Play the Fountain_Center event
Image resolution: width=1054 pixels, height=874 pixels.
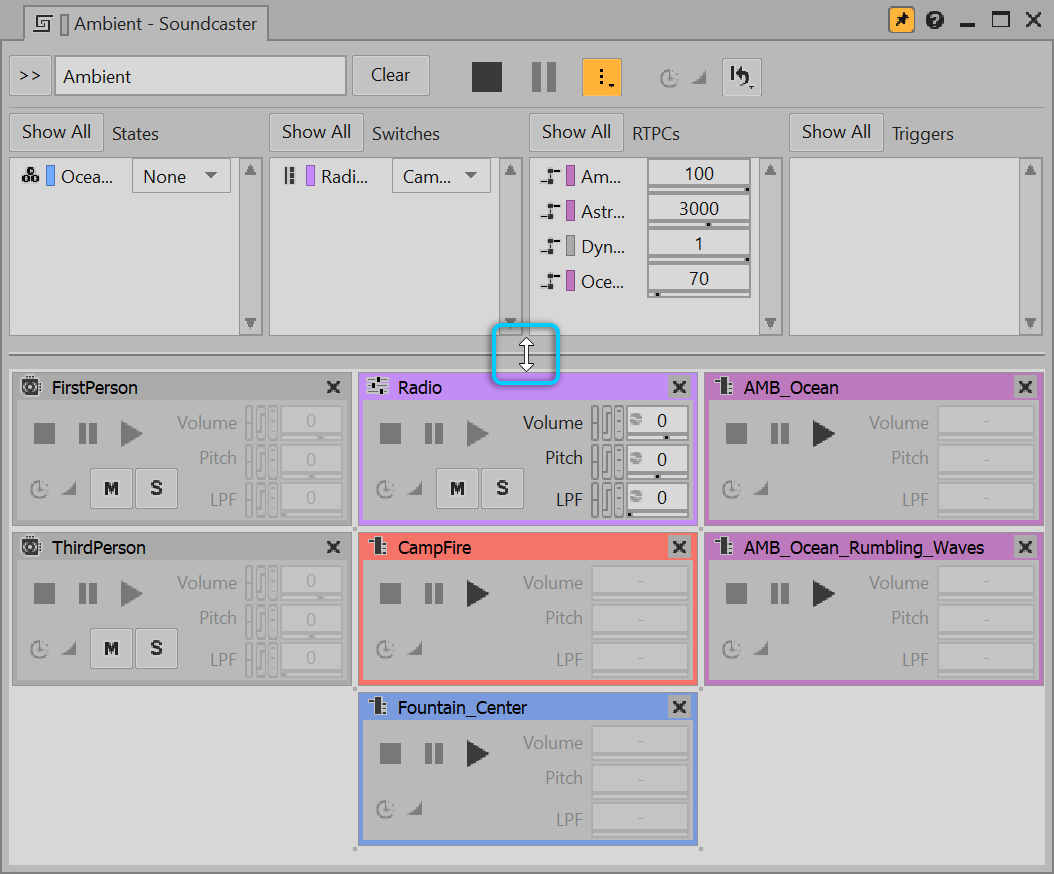[478, 753]
